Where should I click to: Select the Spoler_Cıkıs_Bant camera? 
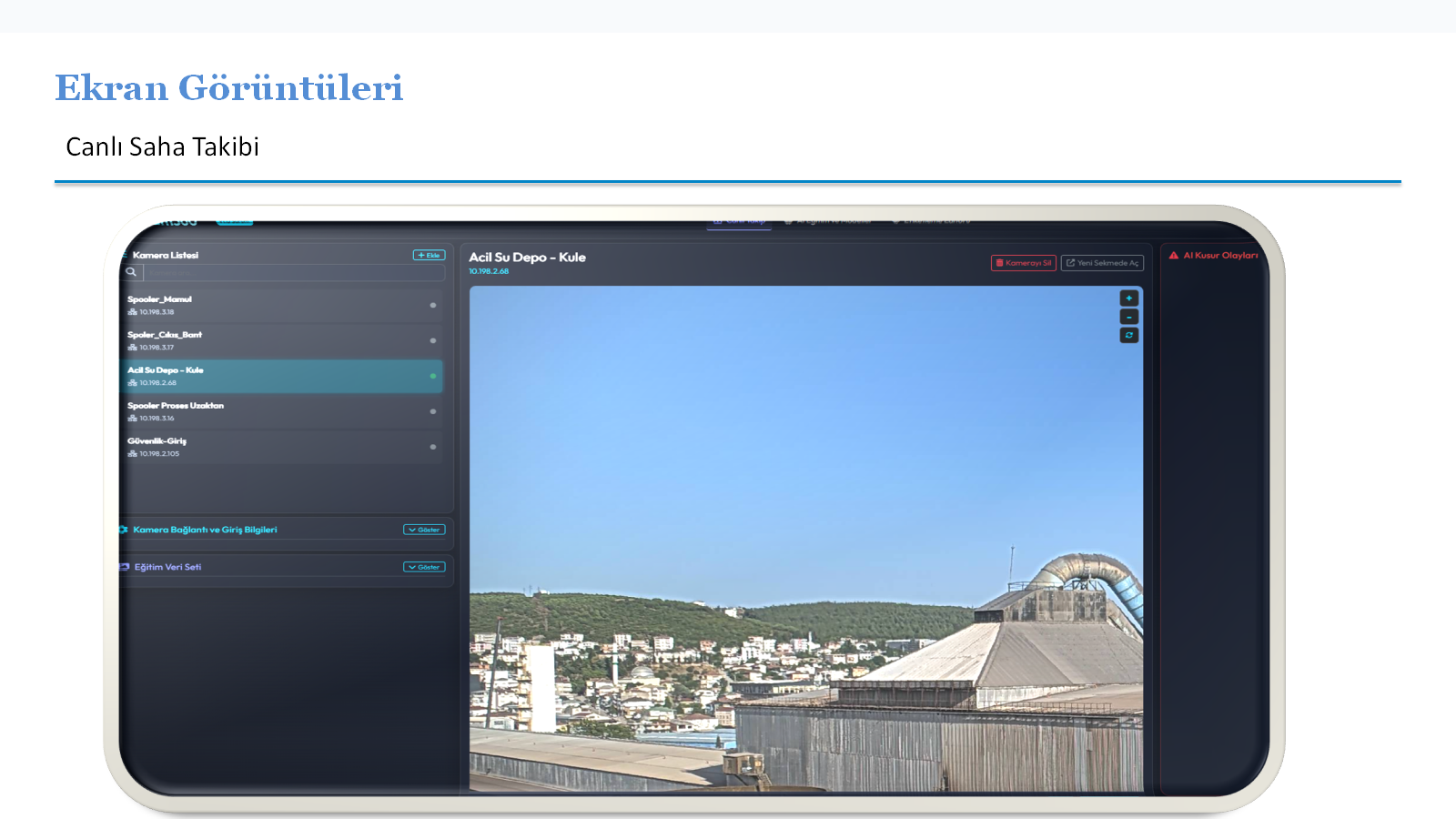point(281,340)
